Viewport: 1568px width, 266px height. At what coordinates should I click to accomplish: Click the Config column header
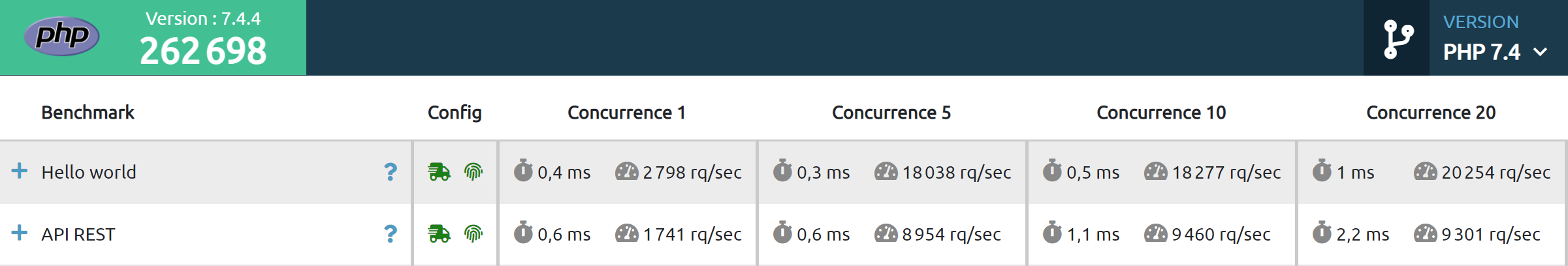pos(455,113)
